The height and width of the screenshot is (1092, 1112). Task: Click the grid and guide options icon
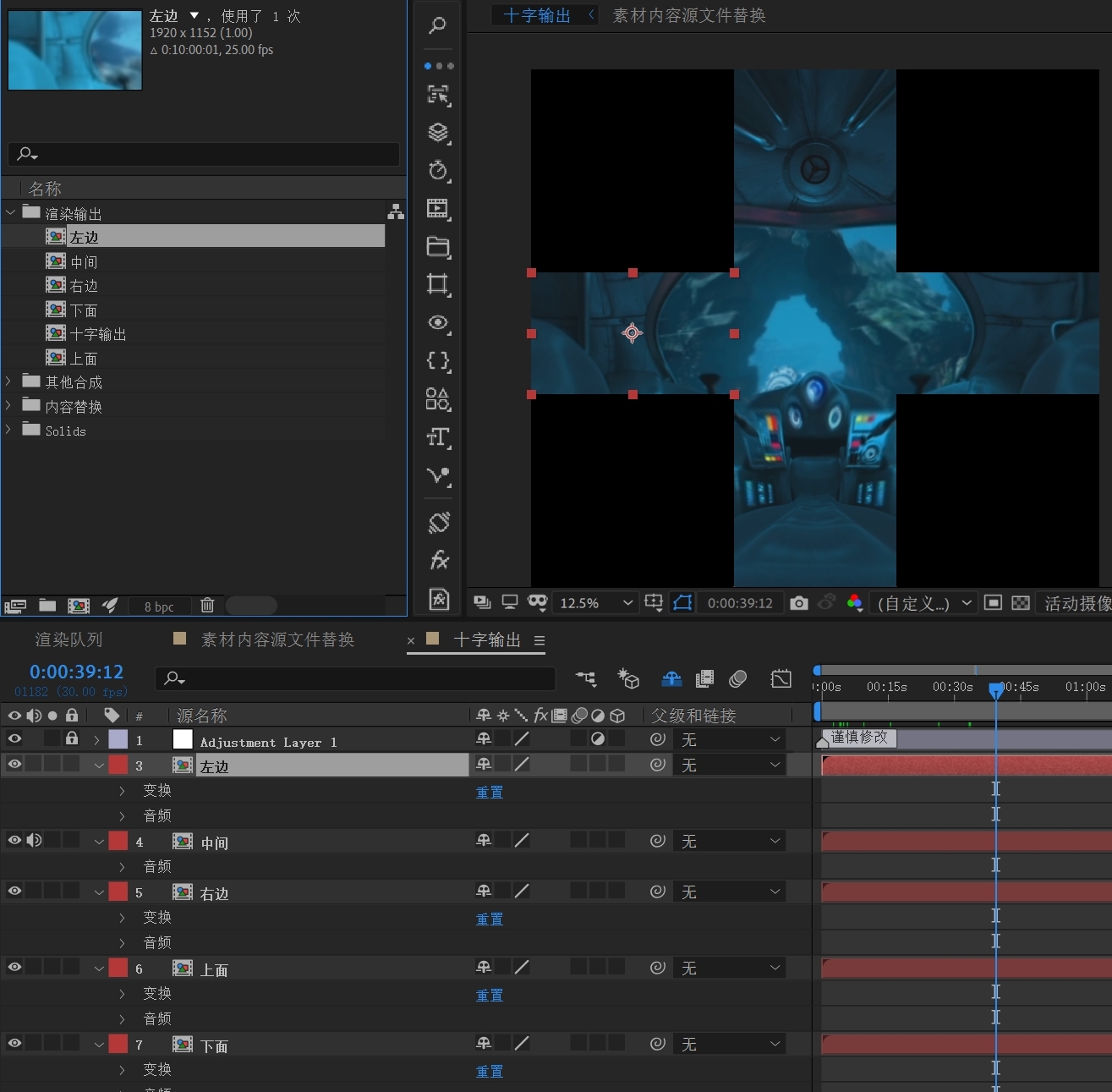654,602
